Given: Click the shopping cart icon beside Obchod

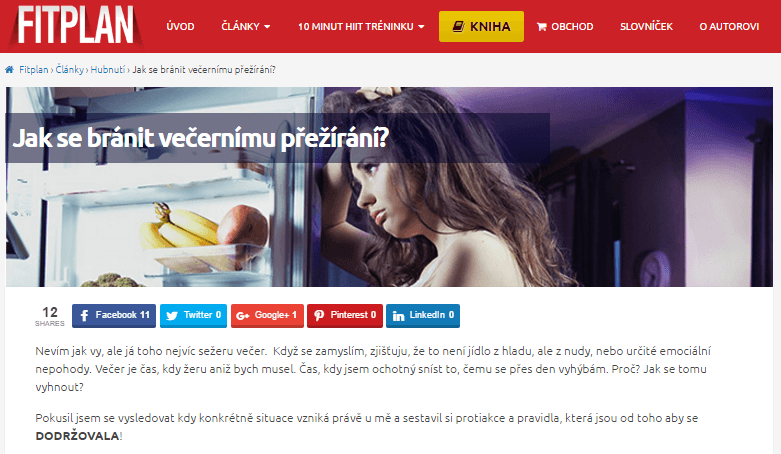Looking at the screenshot, I should click(541, 26).
